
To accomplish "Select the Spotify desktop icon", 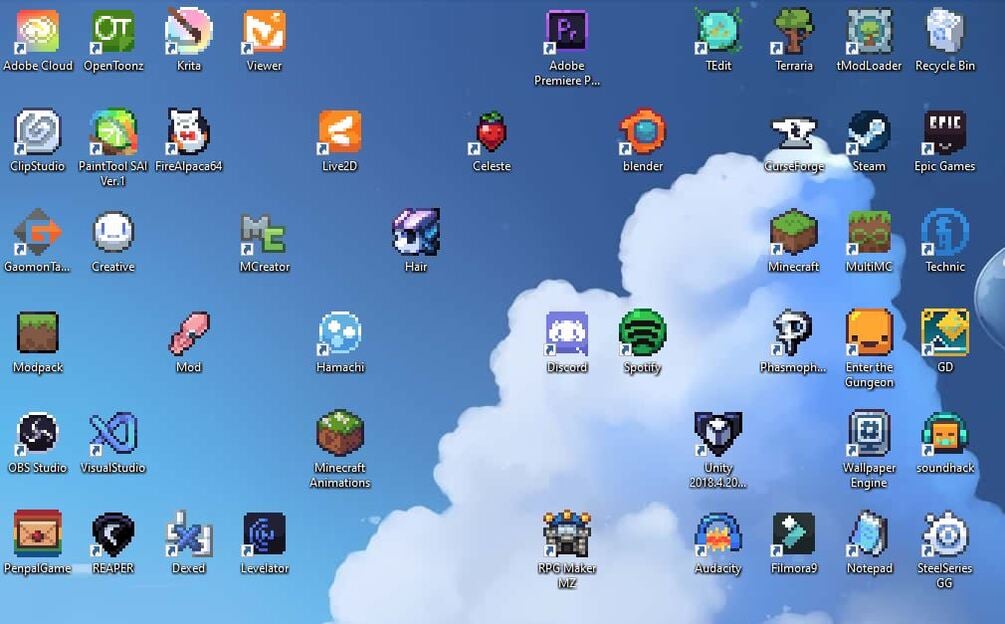I will [x=642, y=333].
